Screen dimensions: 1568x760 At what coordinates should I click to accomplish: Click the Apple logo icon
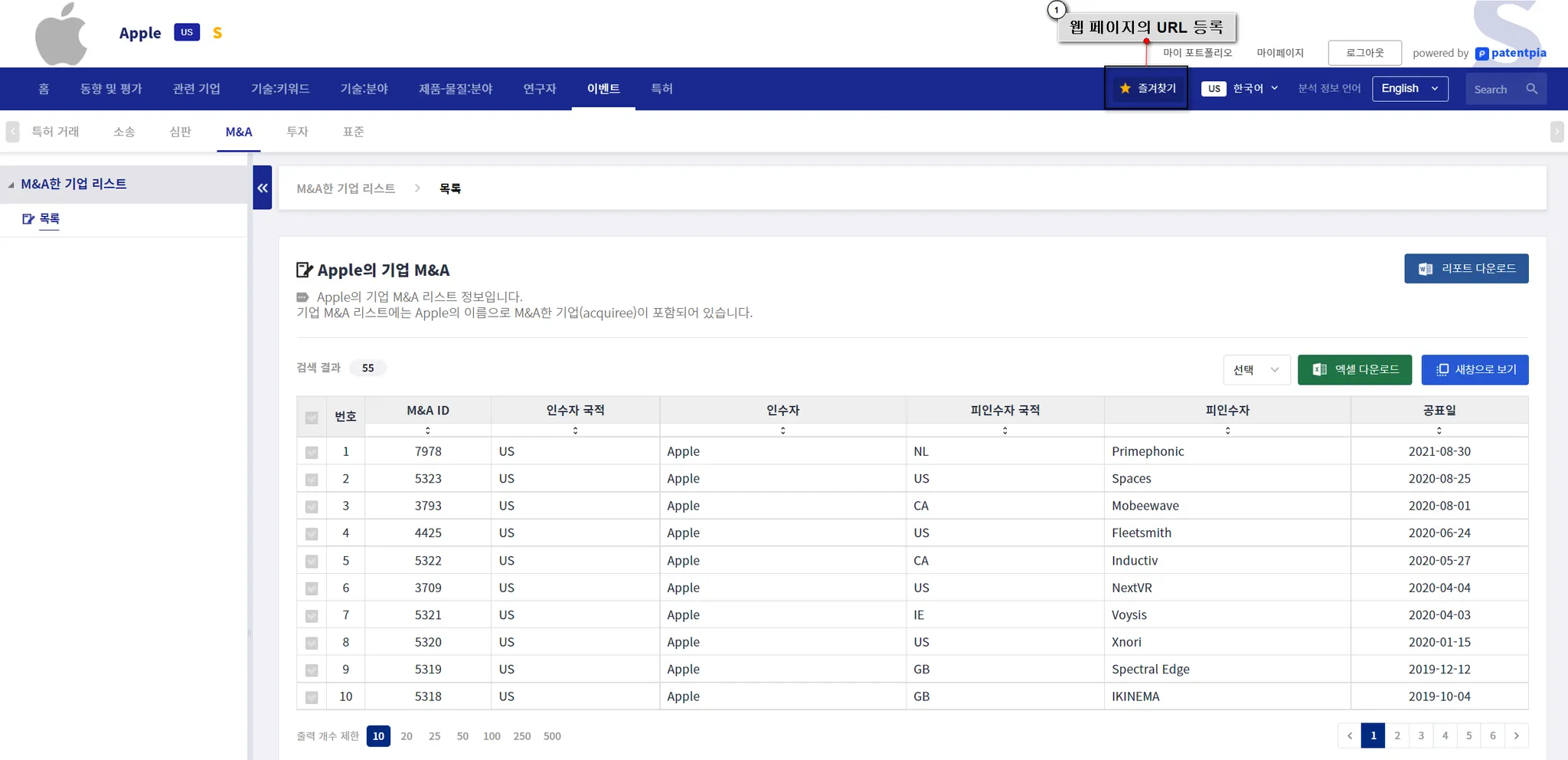click(x=61, y=34)
